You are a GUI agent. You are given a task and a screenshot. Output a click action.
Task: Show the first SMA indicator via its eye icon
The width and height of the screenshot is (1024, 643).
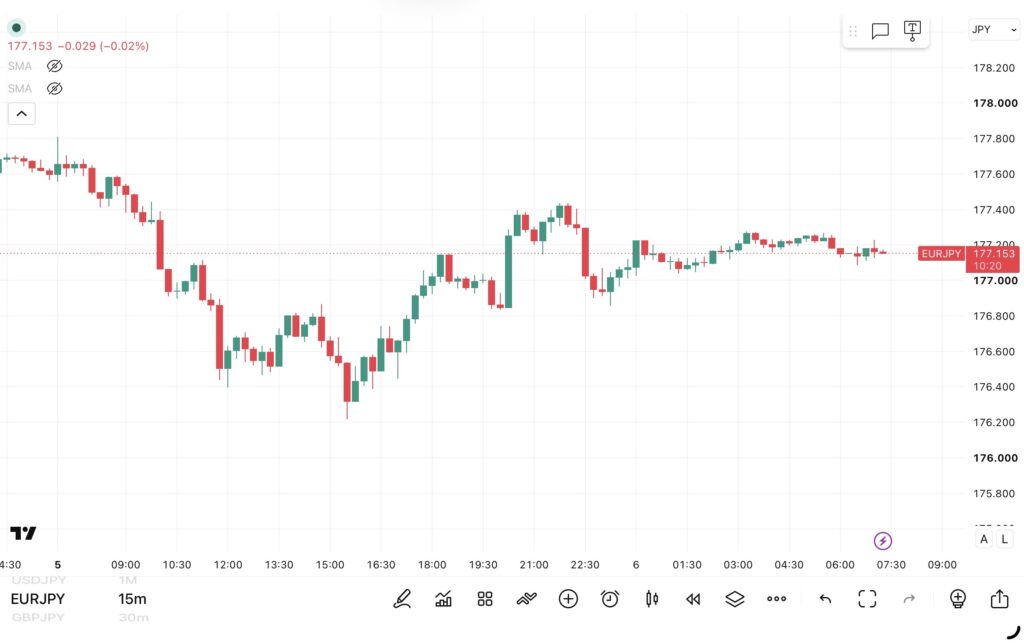pos(55,66)
